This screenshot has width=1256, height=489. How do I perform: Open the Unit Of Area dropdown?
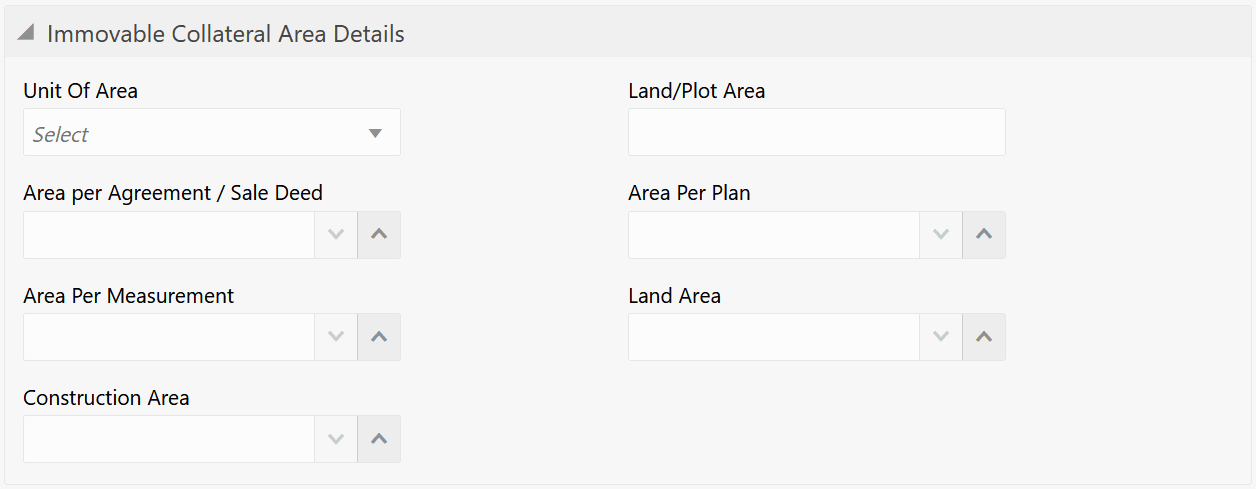tap(375, 133)
